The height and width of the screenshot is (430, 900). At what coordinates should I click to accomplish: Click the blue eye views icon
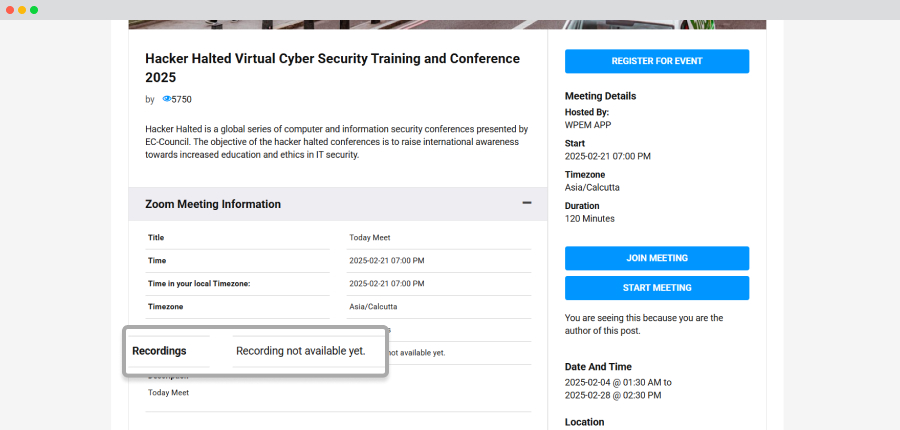click(166, 99)
